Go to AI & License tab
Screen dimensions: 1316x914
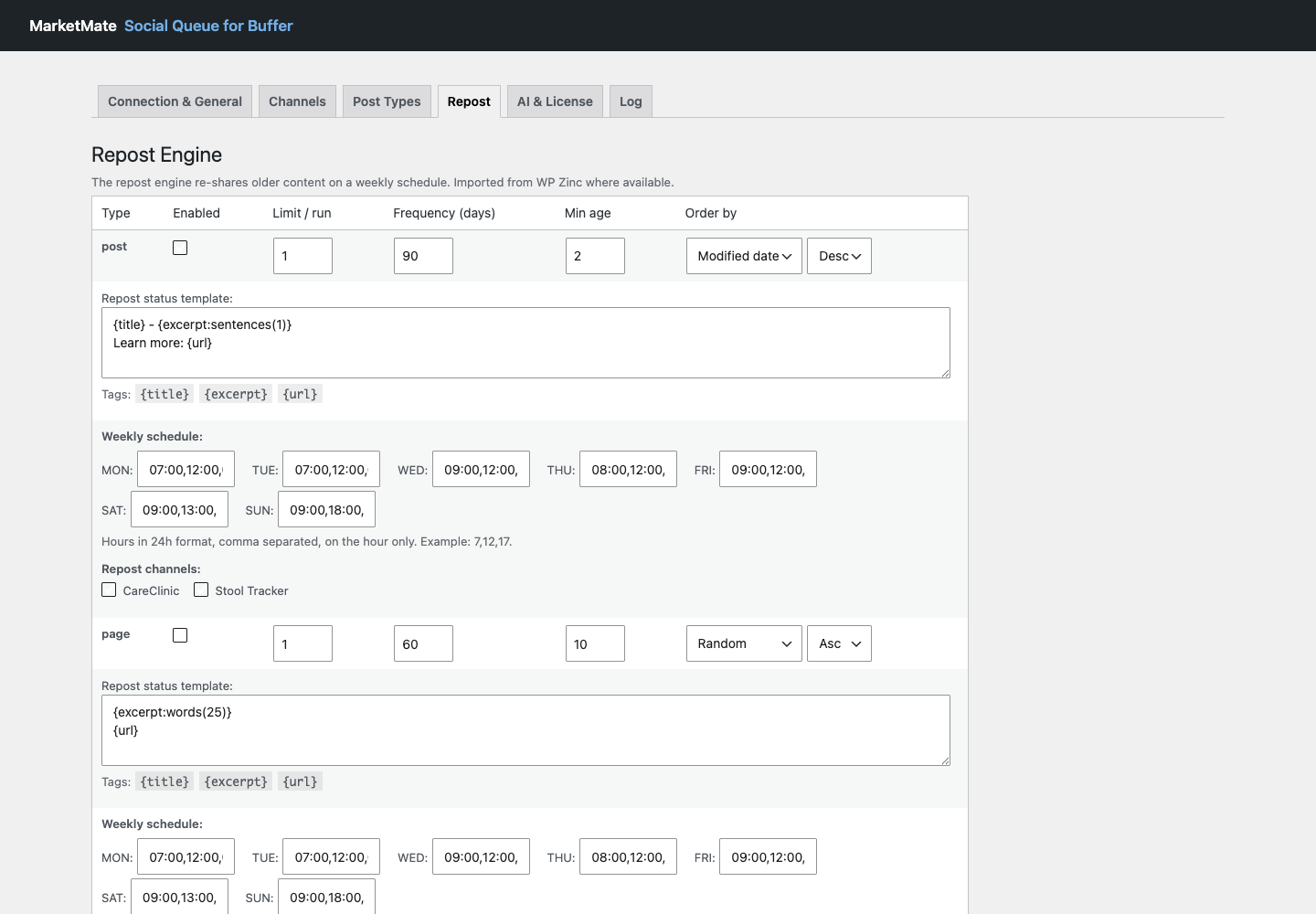tap(555, 101)
